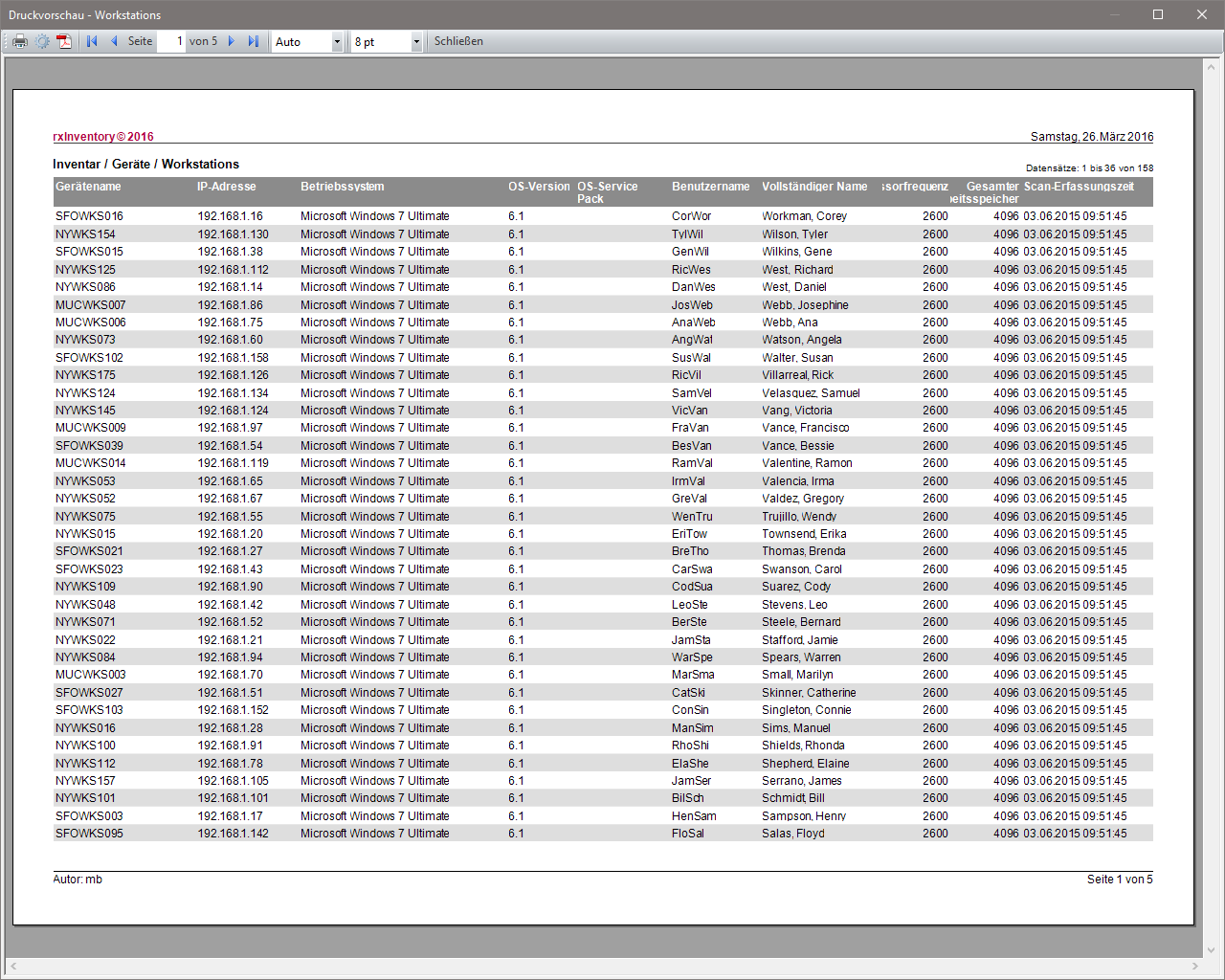The image size is (1225, 980).
Task: Click the Betriebssystem column header
Action: (343, 187)
